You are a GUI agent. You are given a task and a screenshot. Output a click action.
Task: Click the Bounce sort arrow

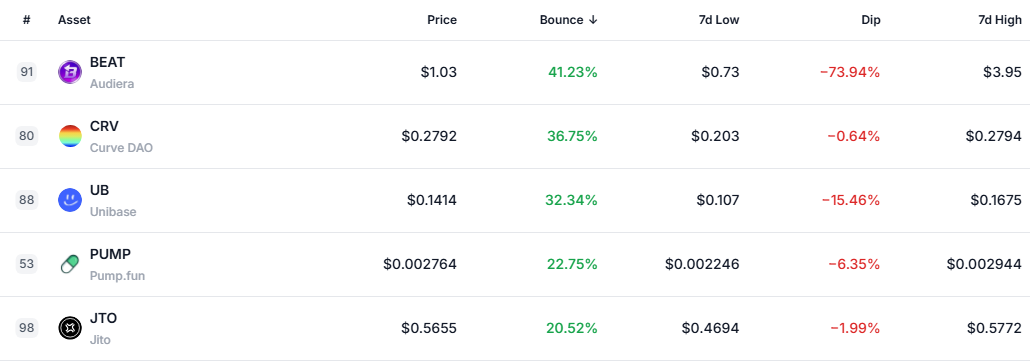click(593, 20)
